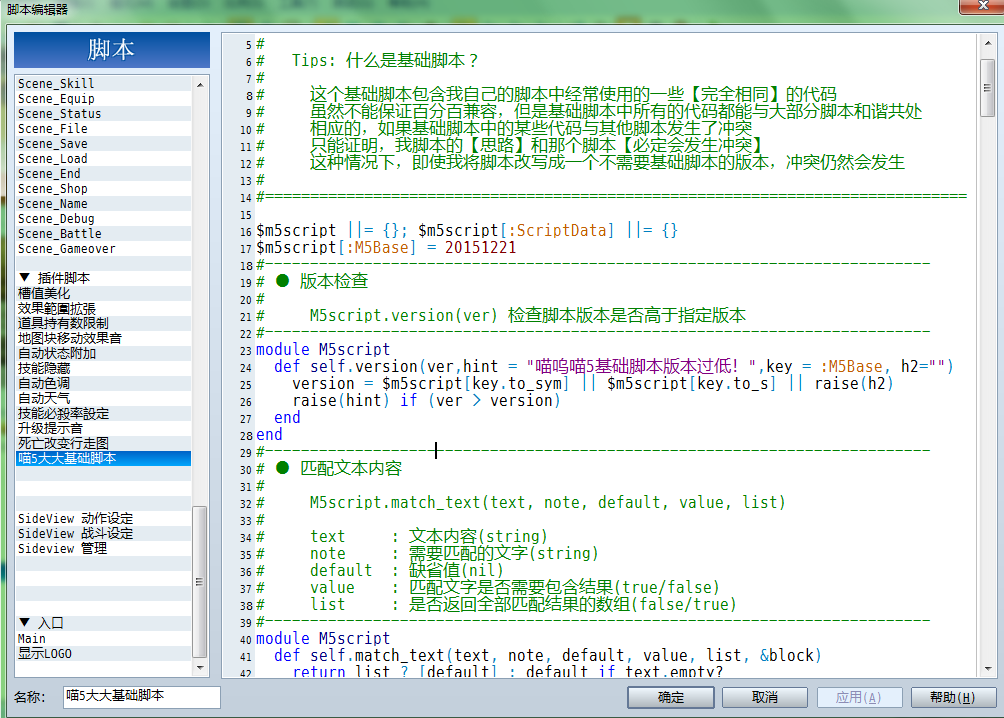The image size is (1004, 718).
Task: Select the 槽值美化 script
Action: point(103,293)
